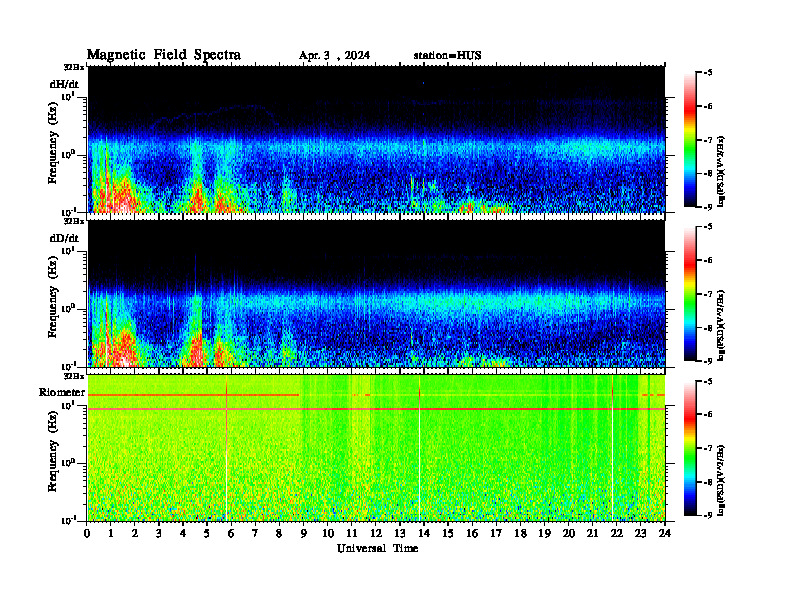Click hour "24" on the Universal Time axis
Viewport: 792px width, 612px height.
pyautogui.click(x=665, y=533)
